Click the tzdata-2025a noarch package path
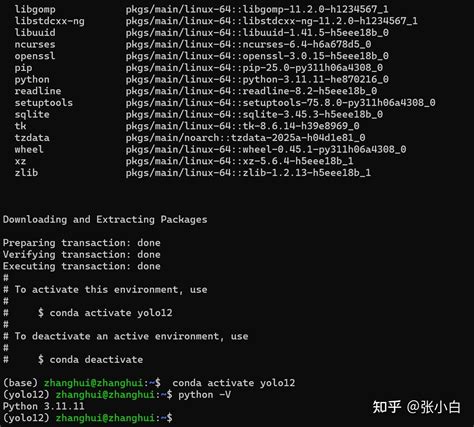 coord(245,138)
